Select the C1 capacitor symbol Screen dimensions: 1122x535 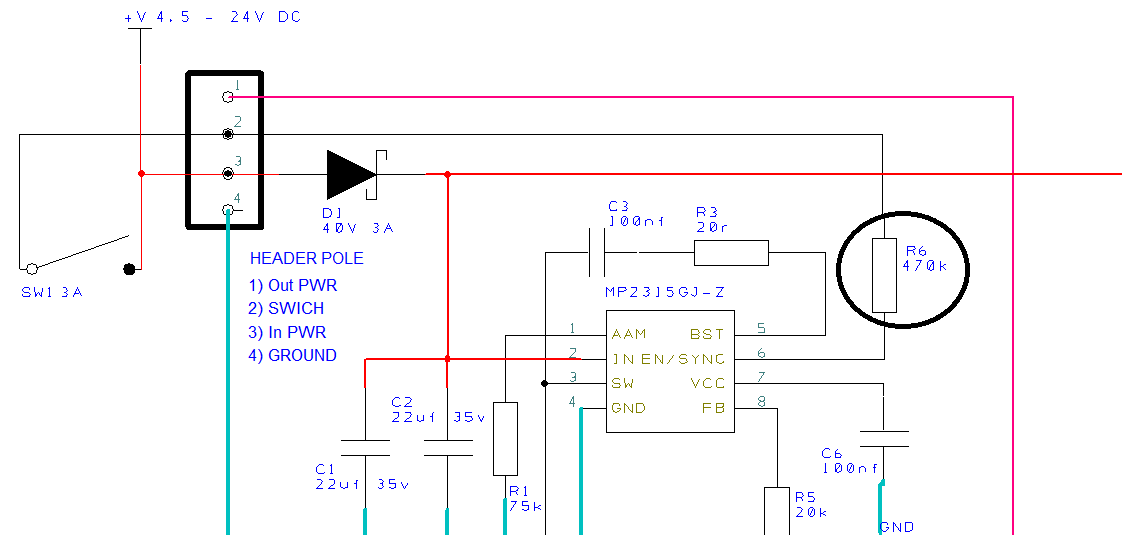tap(366, 448)
